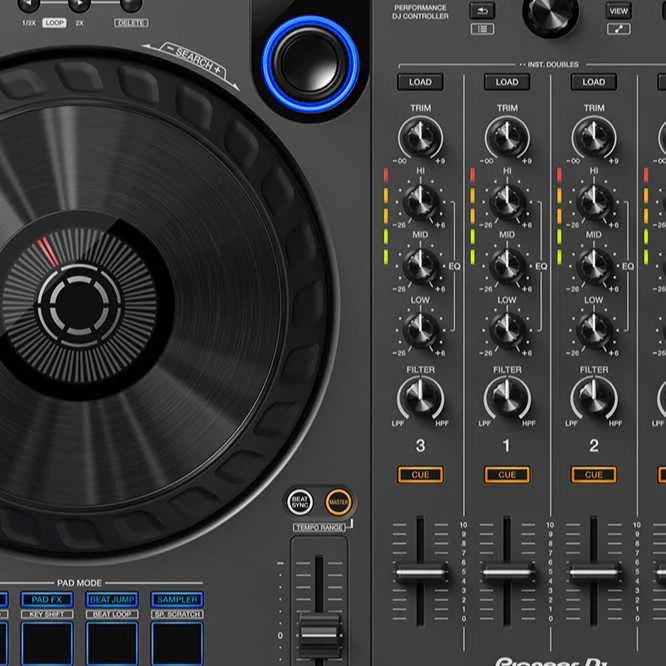The image size is (666, 666).
Task: Click the VIEW button
Action: (618, 11)
